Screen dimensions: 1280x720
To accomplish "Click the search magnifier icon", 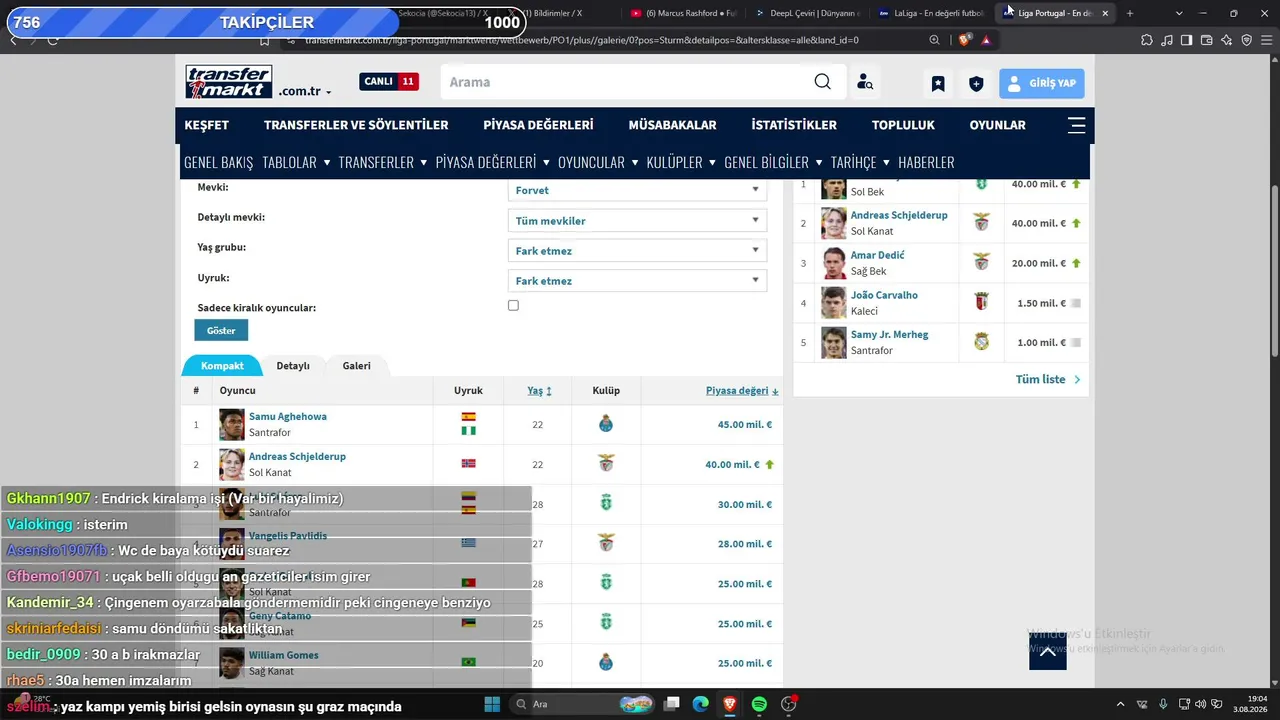I will coord(822,82).
